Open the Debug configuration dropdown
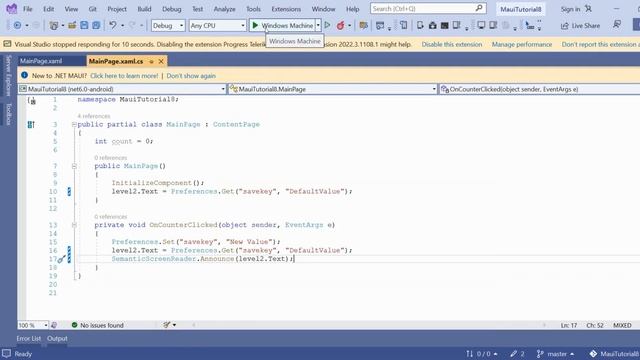The width and height of the screenshot is (640, 360). (168, 25)
